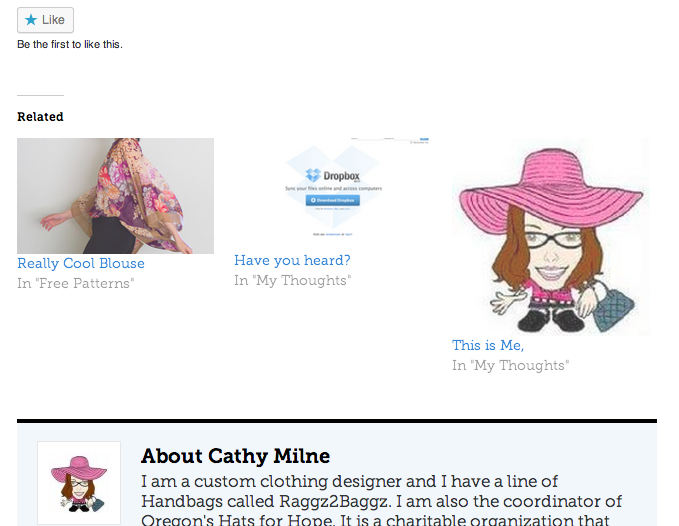The width and height of the screenshot is (679, 526).
Task: Click the Cathy Milne author avatar
Action: click(79, 483)
